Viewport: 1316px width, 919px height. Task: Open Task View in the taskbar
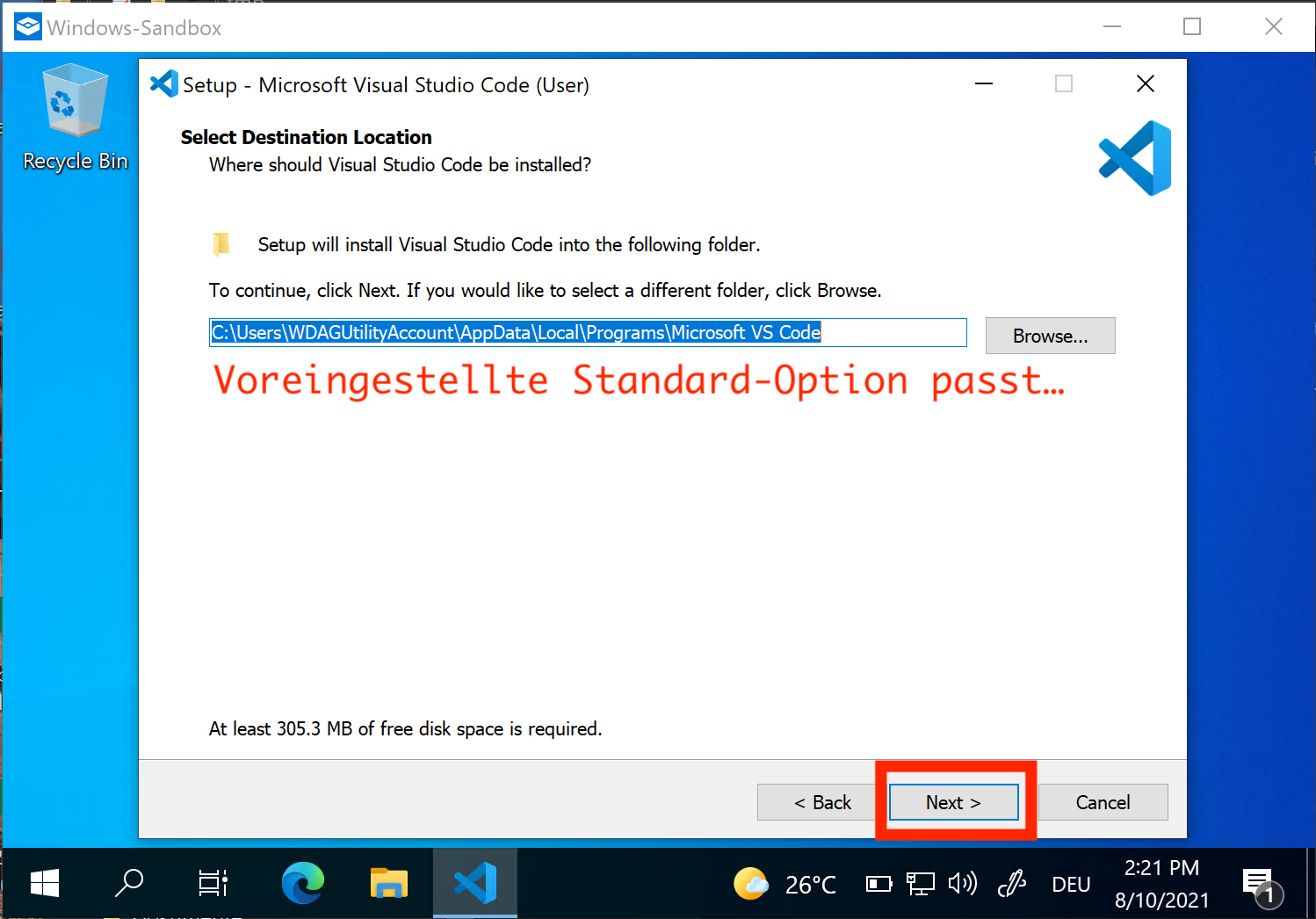point(213,883)
